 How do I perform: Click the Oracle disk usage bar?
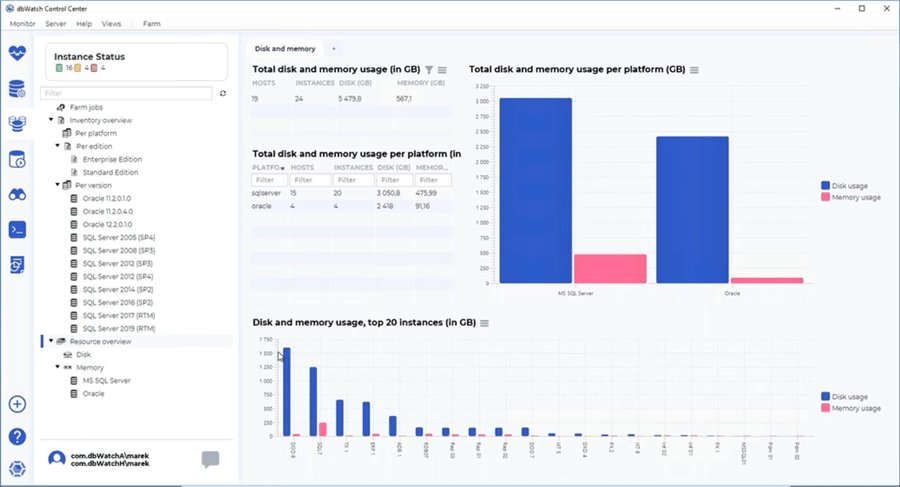click(692, 210)
